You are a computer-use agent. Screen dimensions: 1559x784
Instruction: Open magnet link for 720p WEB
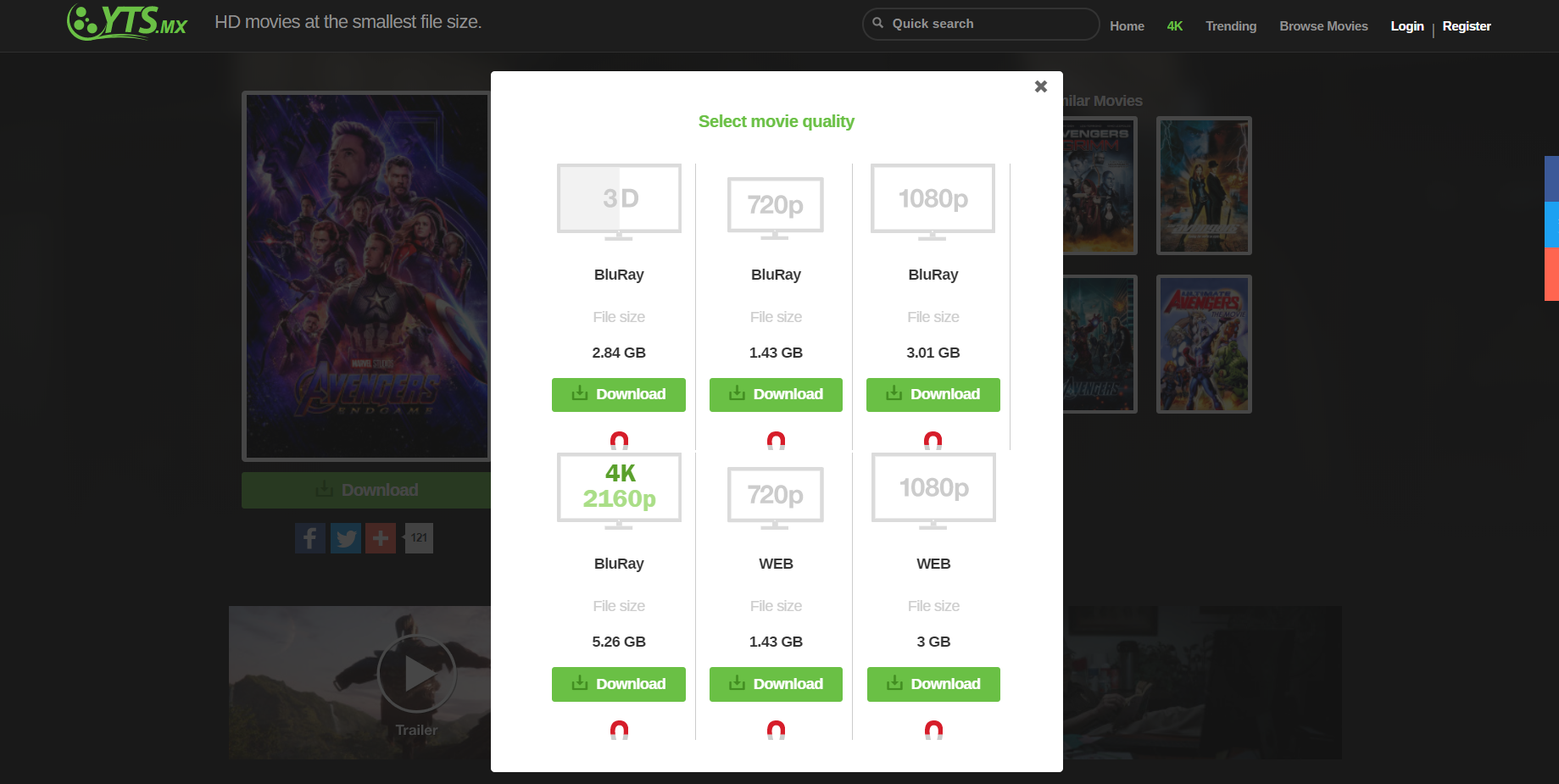pyautogui.click(x=776, y=730)
